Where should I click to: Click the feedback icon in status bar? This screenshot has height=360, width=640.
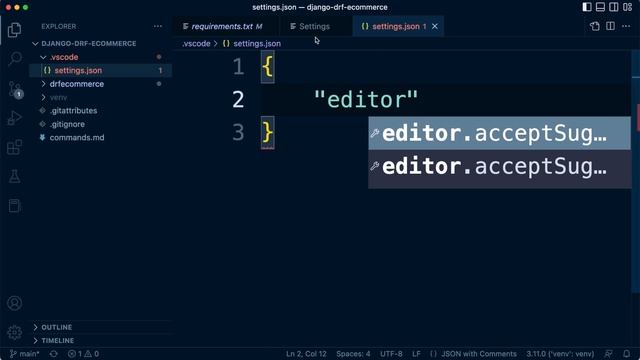tap(609, 354)
